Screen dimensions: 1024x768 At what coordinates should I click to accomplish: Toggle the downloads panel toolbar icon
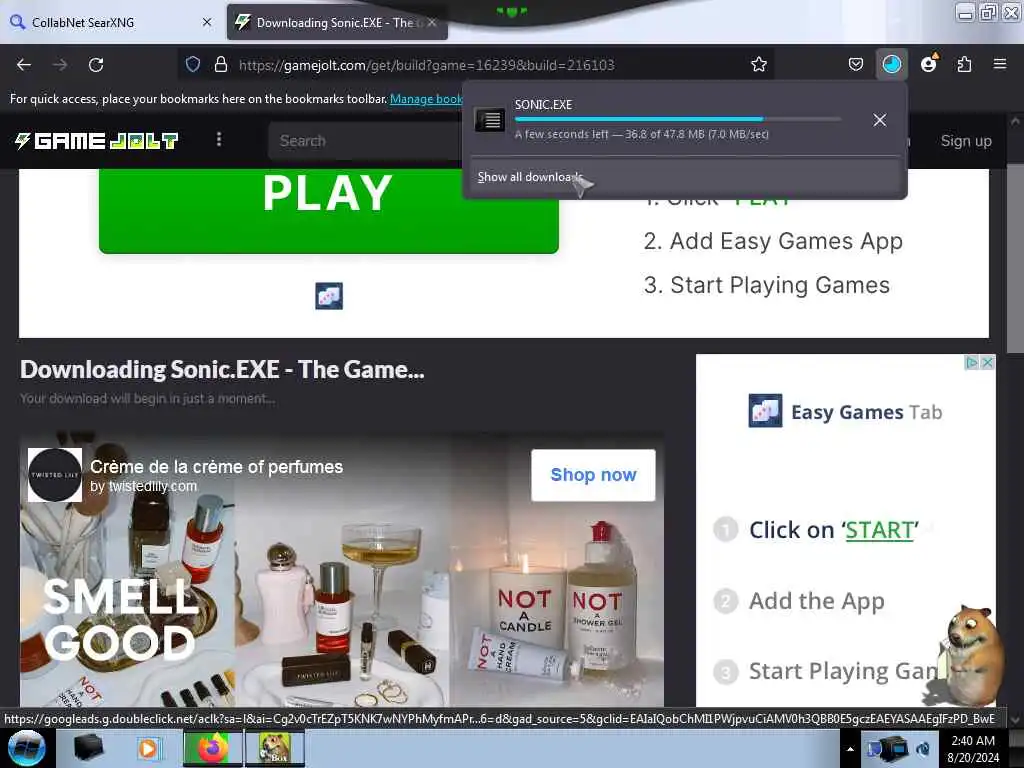click(891, 64)
